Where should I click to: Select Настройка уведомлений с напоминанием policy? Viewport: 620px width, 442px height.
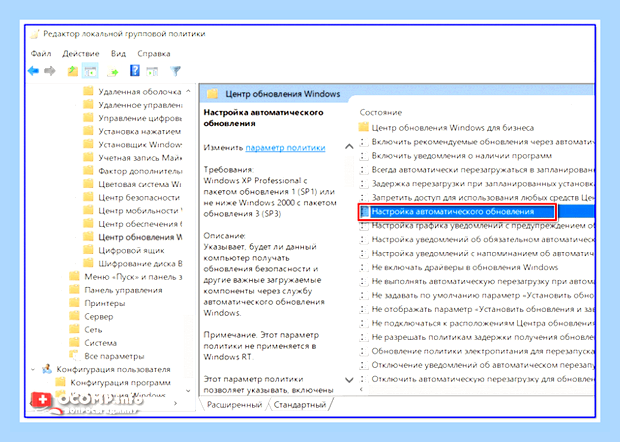pyautogui.click(x=476, y=253)
